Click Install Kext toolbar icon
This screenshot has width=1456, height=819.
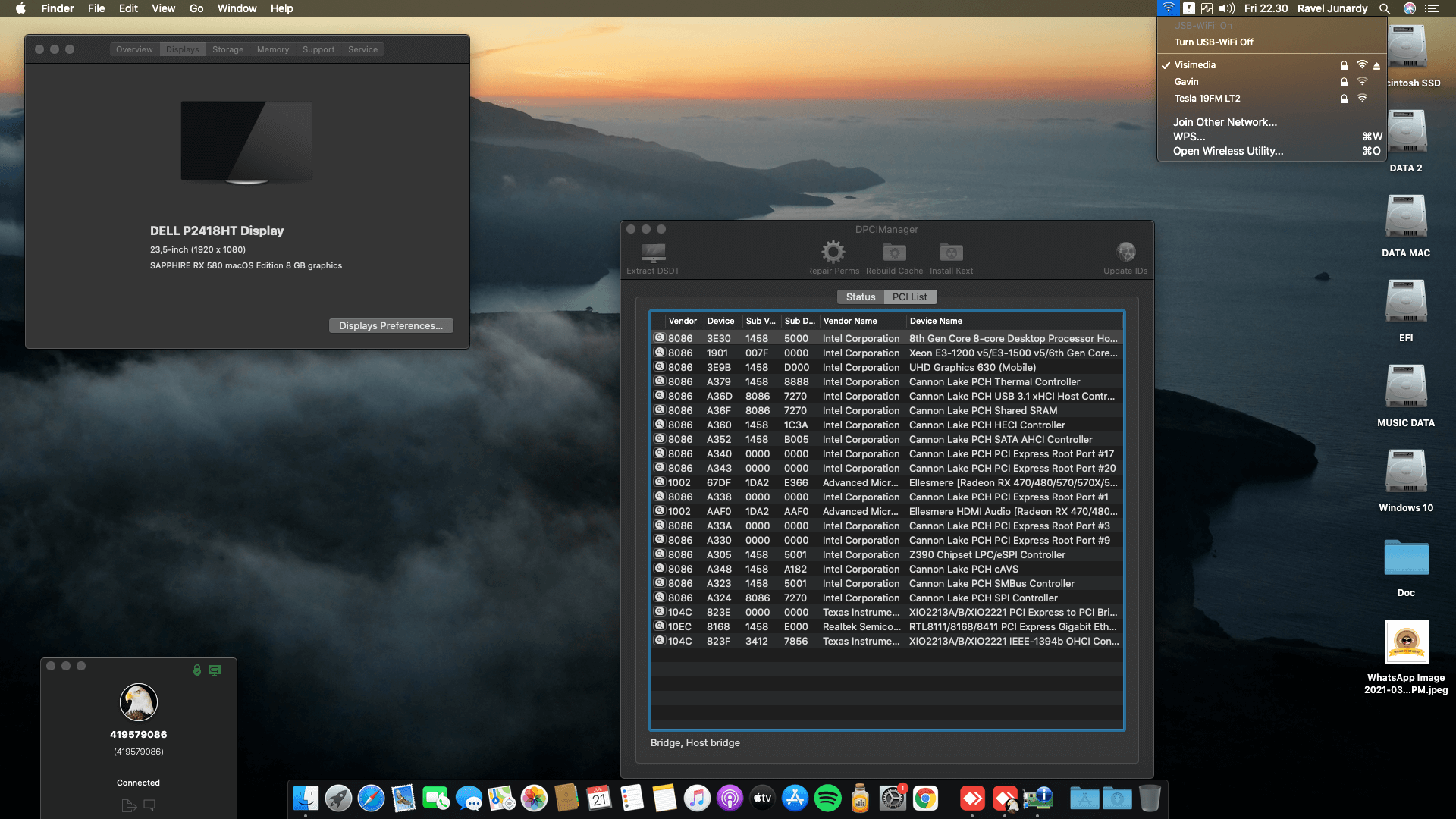point(951,252)
